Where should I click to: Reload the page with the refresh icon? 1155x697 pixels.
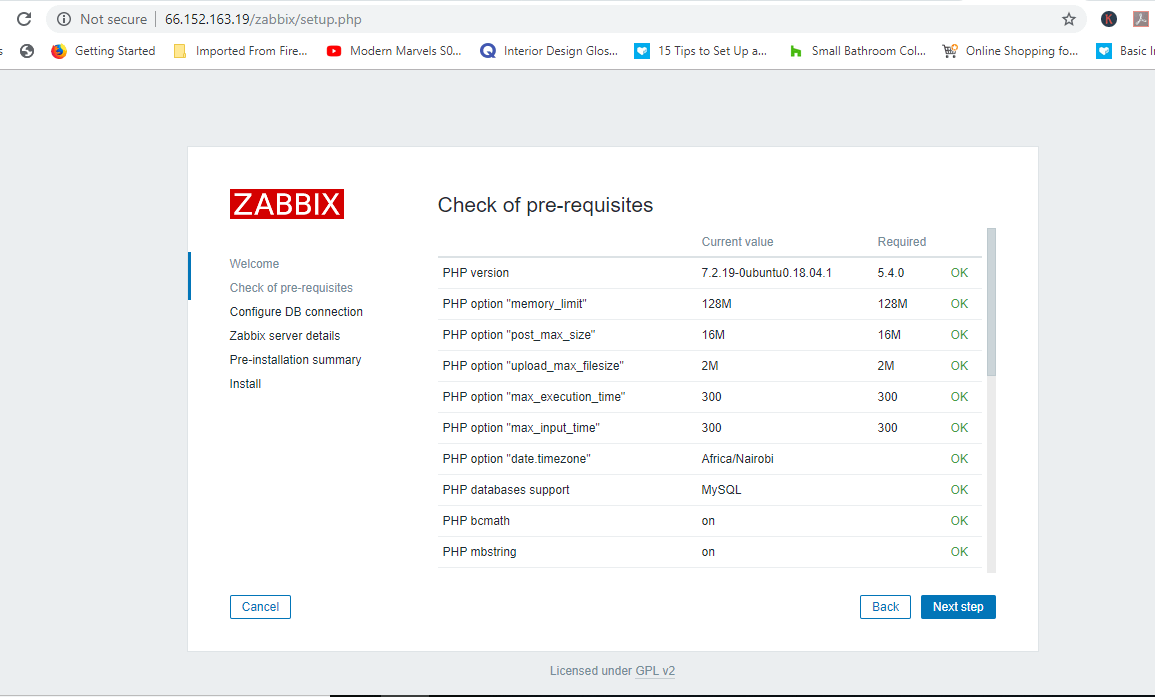point(24,19)
